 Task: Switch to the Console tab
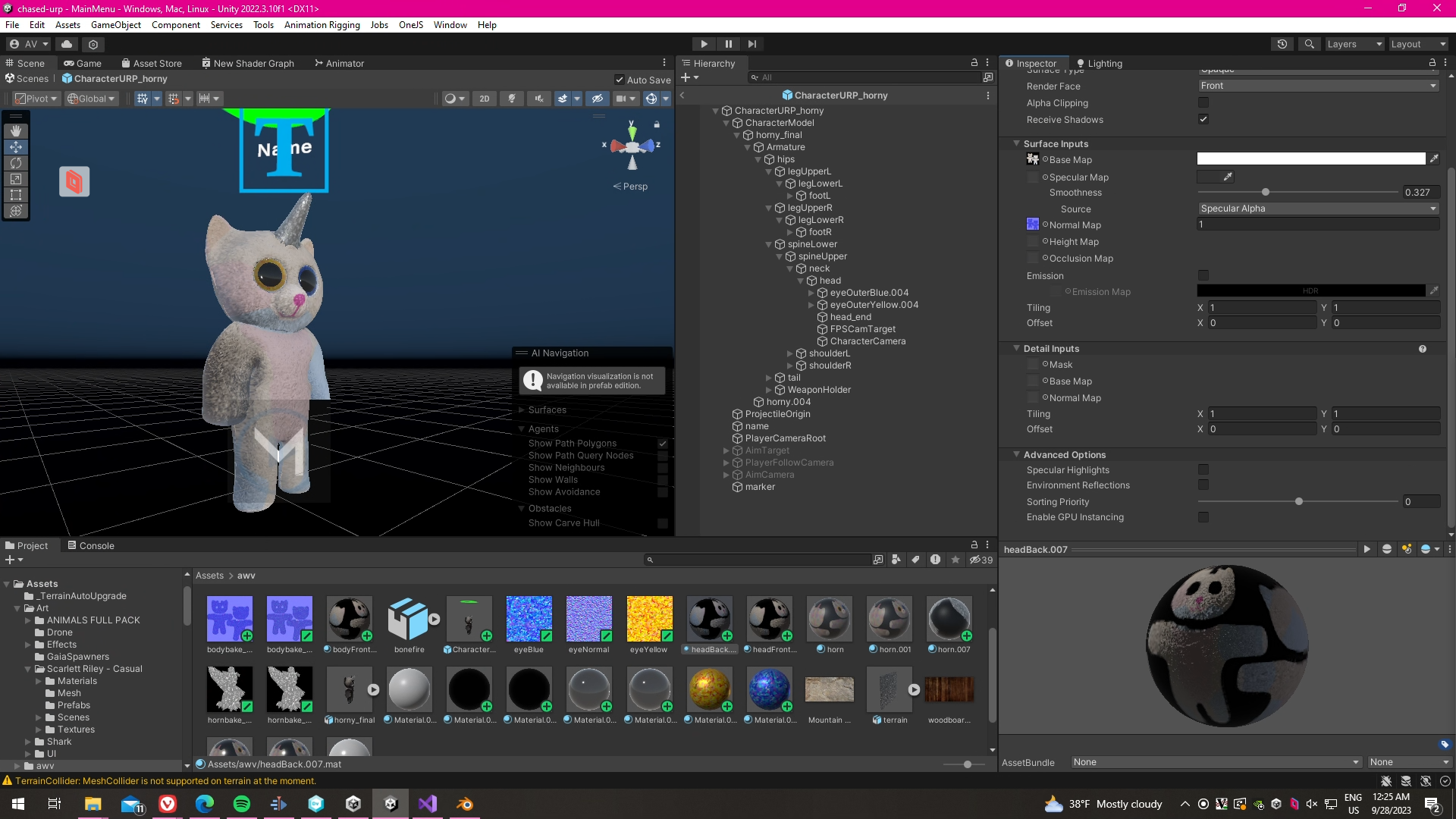(x=91, y=545)
